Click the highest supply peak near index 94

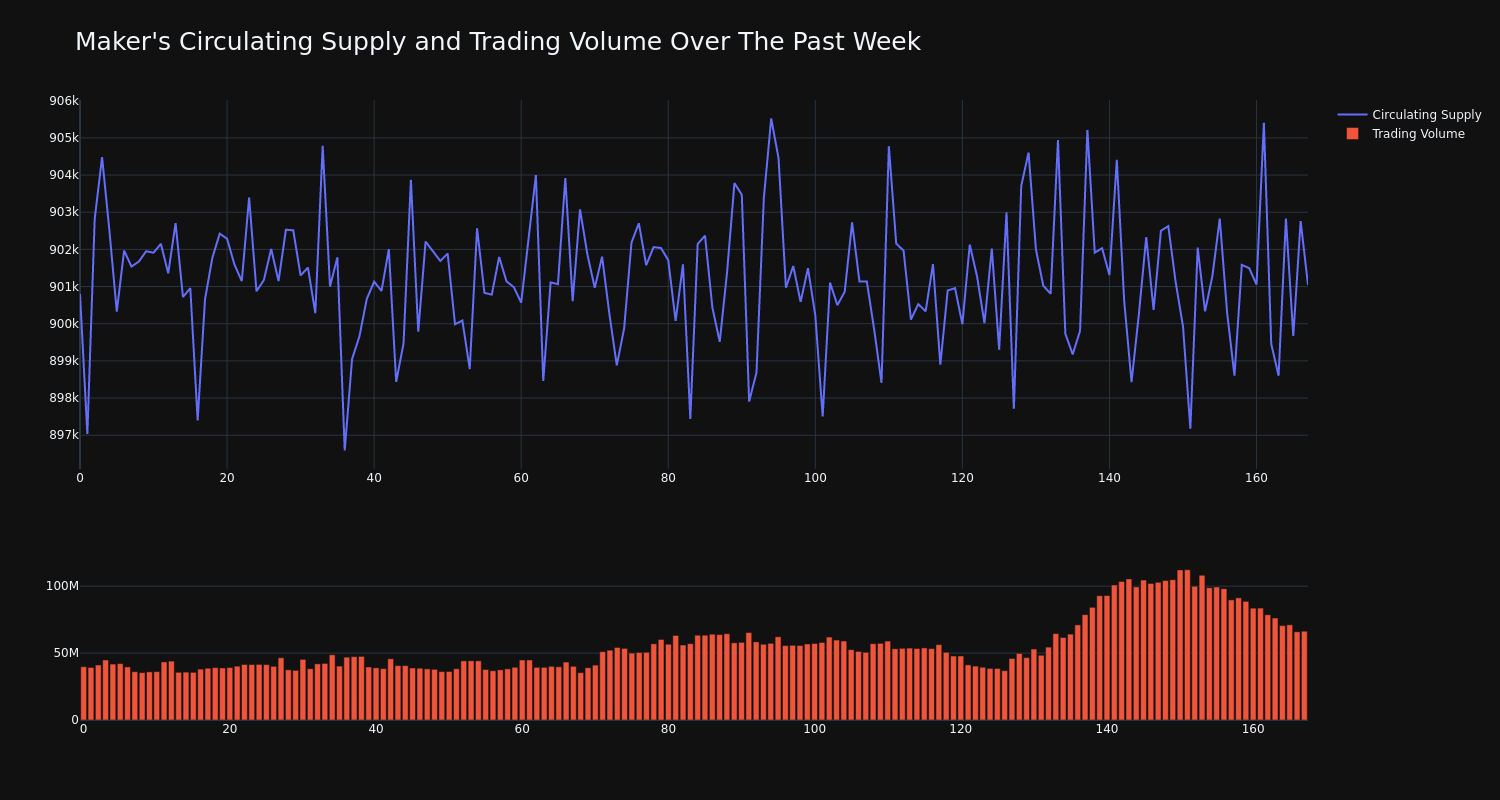[771, 119]
